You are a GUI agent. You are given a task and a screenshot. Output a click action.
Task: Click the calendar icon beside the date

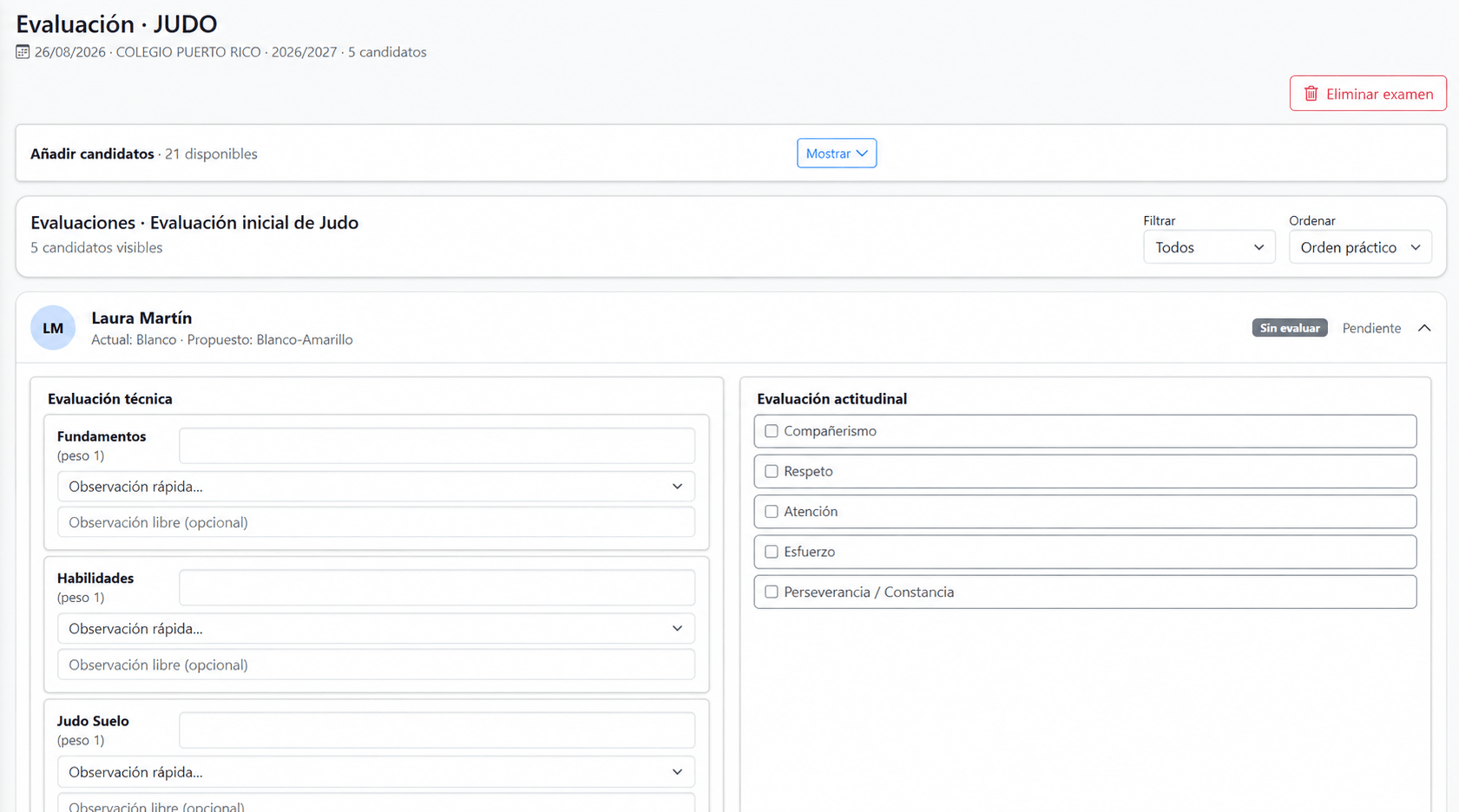[23, 52]
